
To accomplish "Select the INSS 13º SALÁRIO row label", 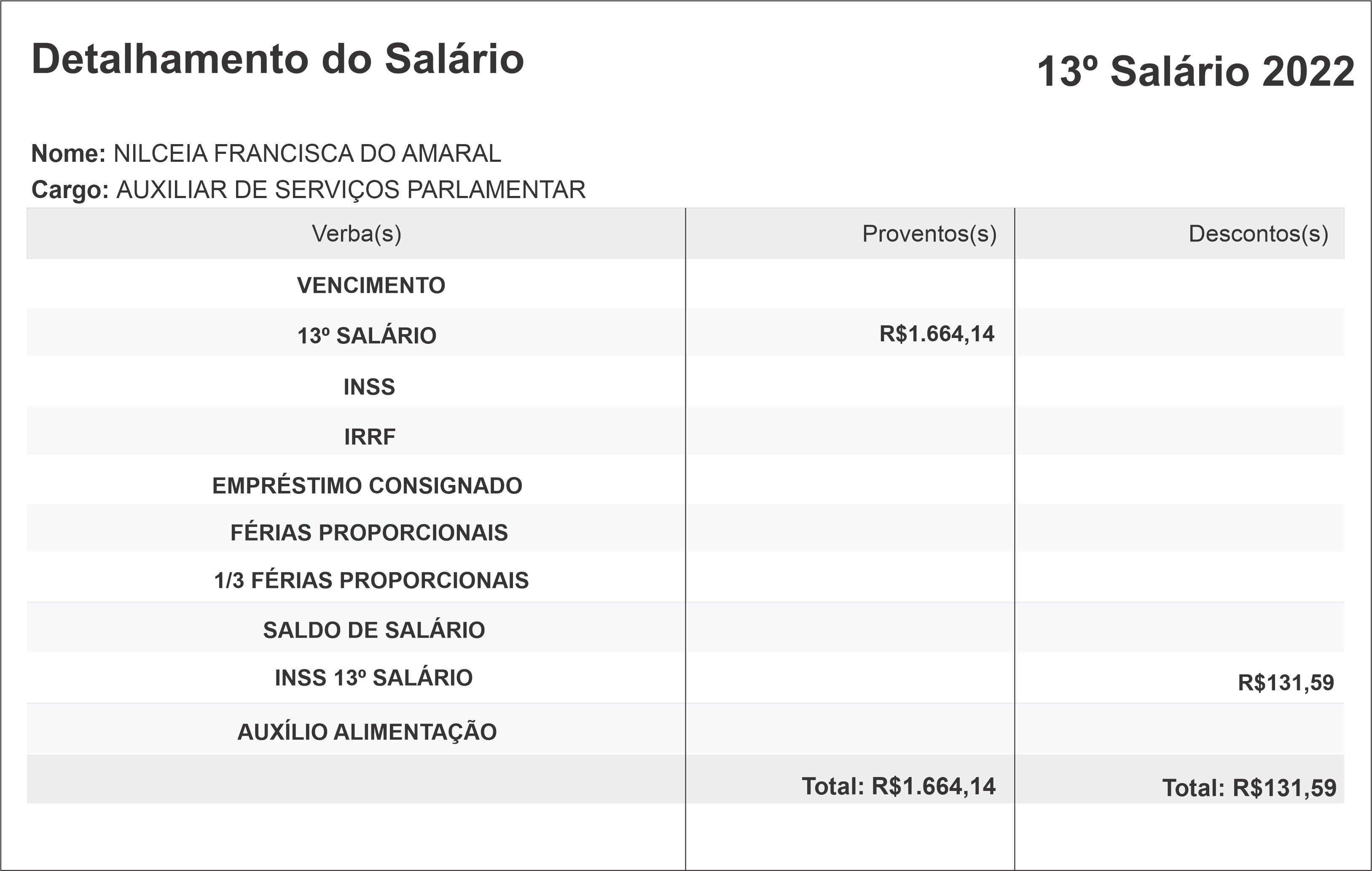I will tap(374, 678).
